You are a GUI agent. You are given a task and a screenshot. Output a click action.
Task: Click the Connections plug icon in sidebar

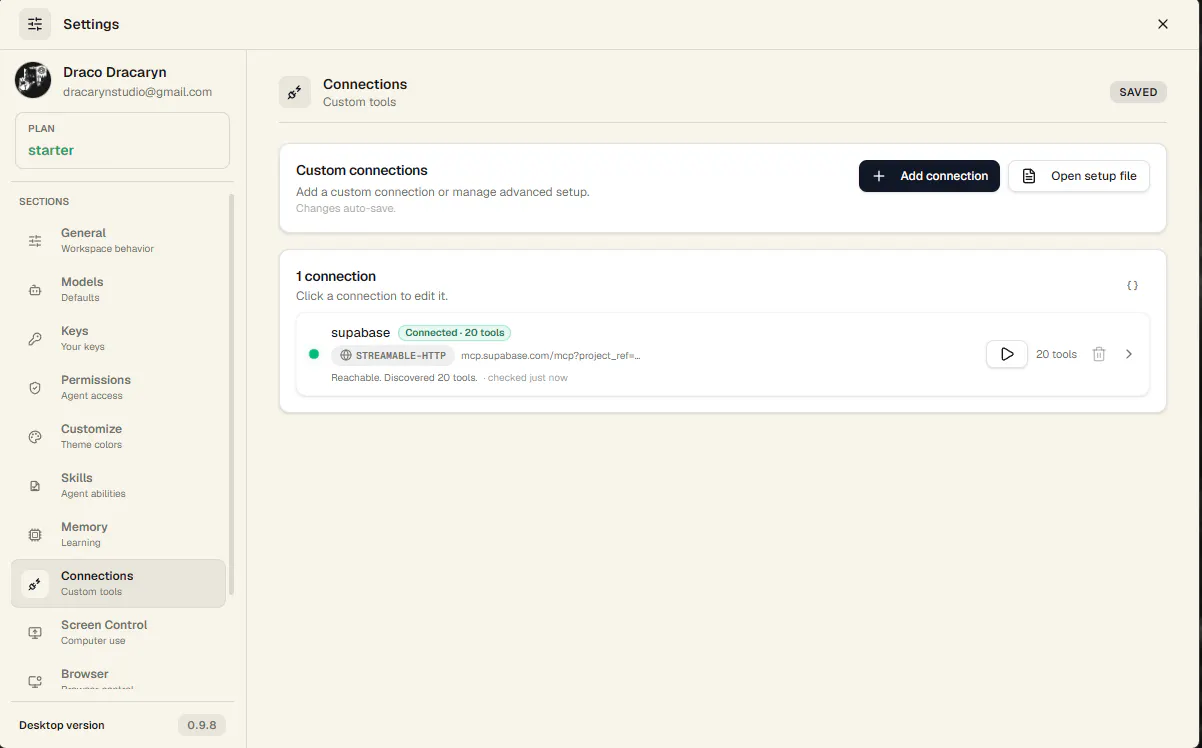tap(35, 584)
